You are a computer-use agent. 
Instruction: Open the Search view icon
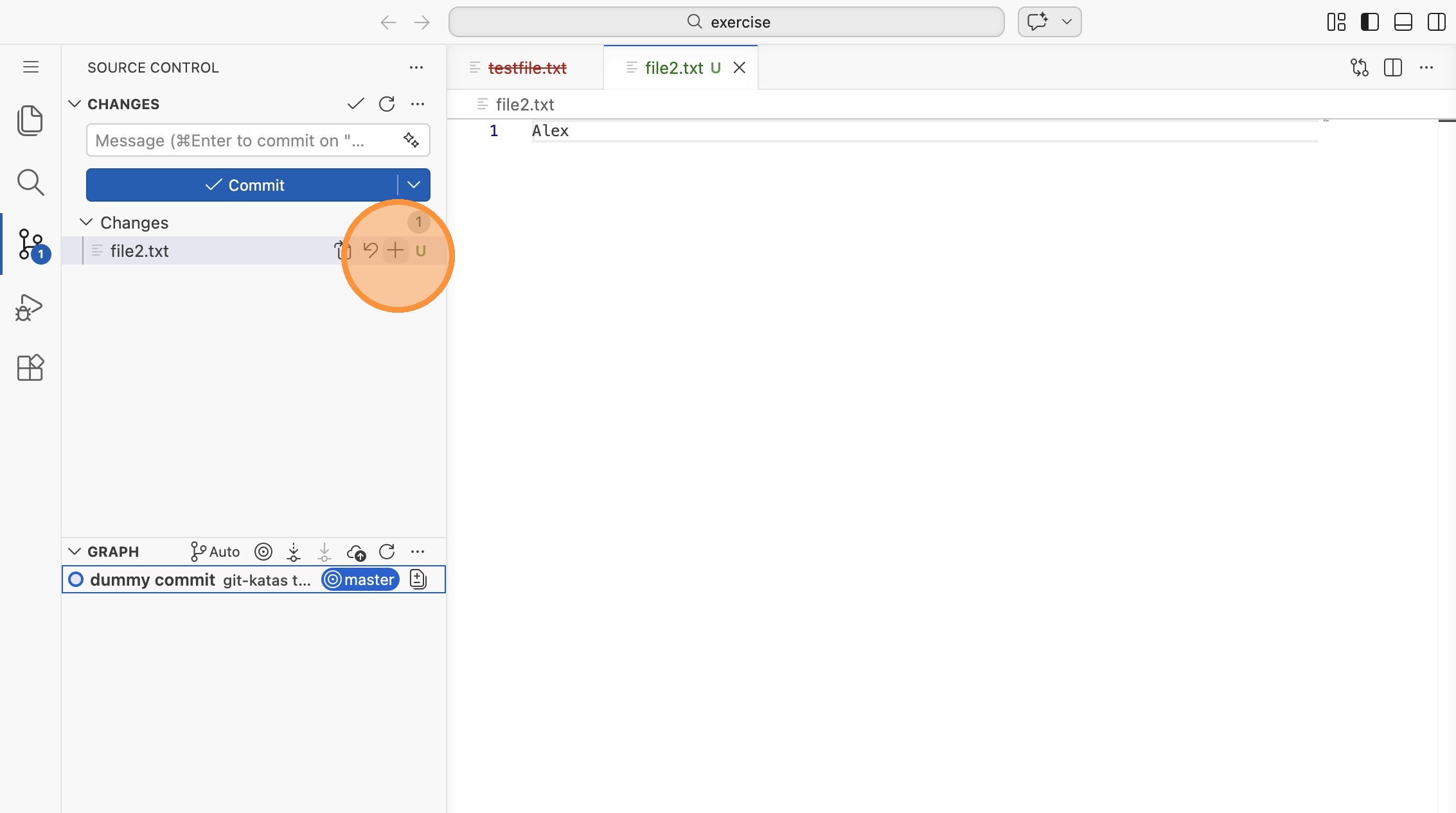(30, 182)
